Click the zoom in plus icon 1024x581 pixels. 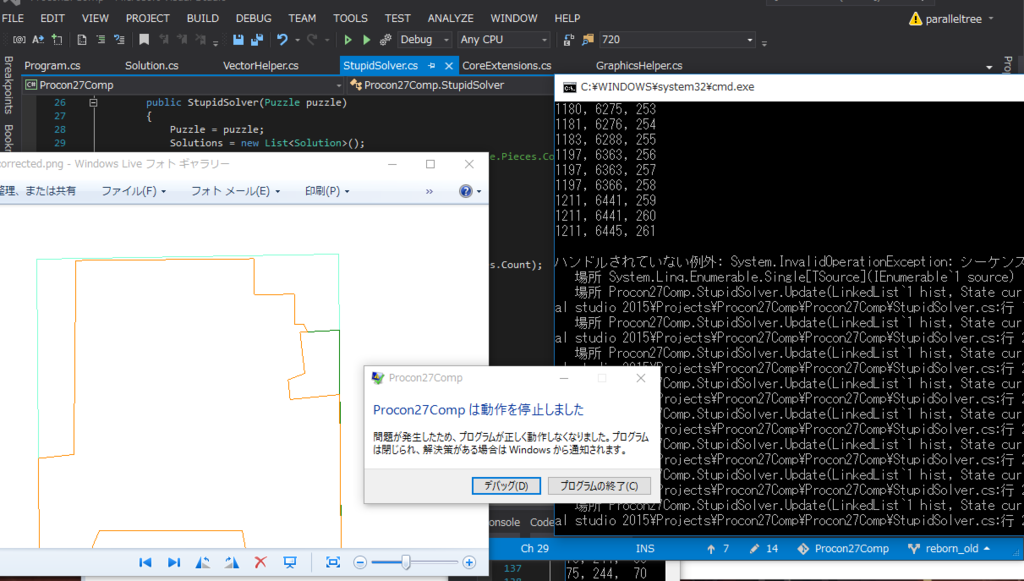point(469,563)
